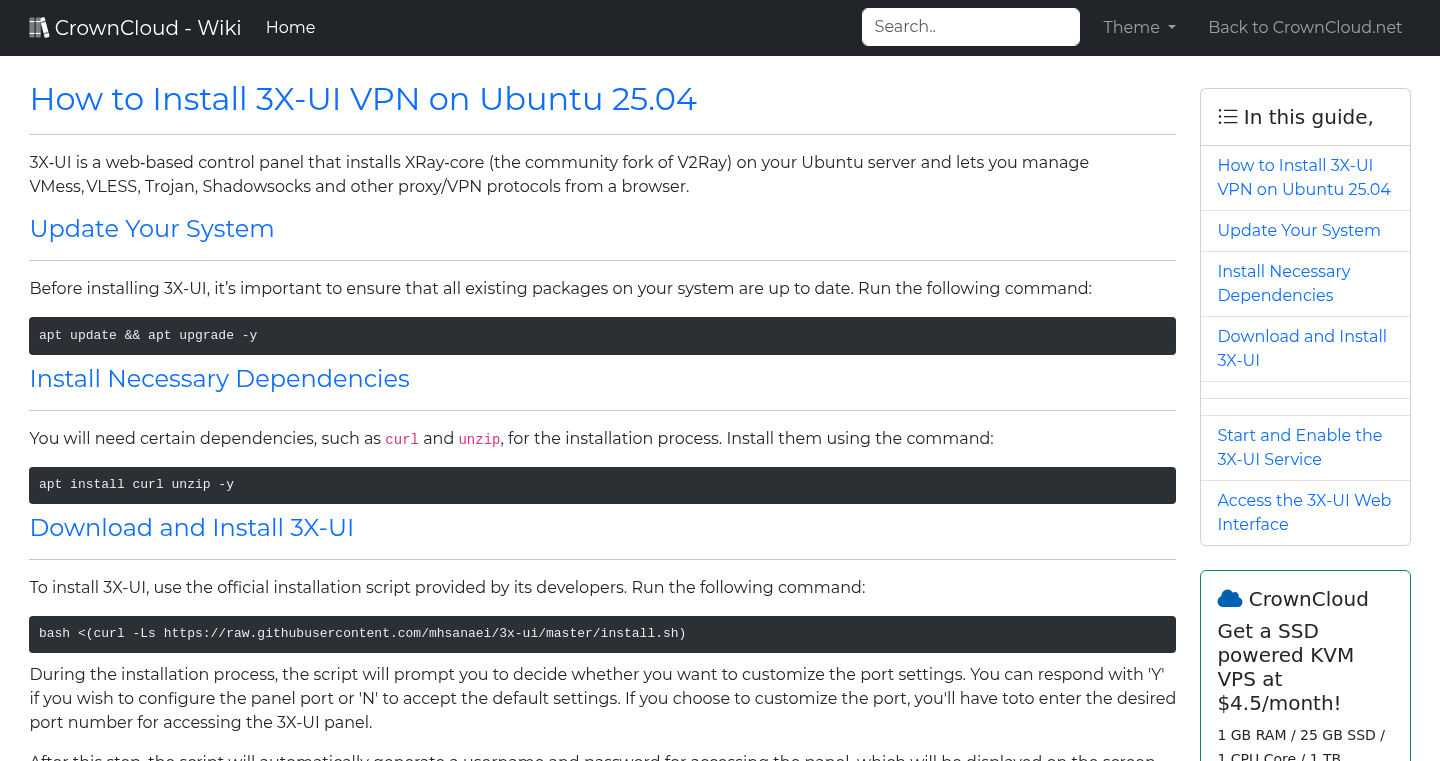
Task: Select the 'Update Your System' section heading
Action: pyautogui.click(x=151, y=229)
